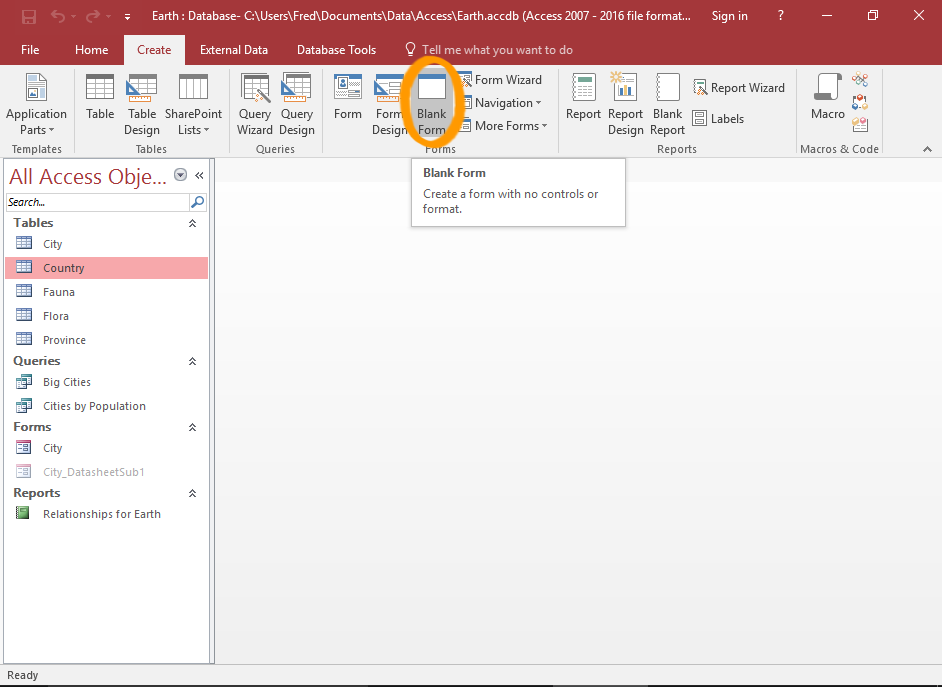Click the Sign in link

point(729,15)
